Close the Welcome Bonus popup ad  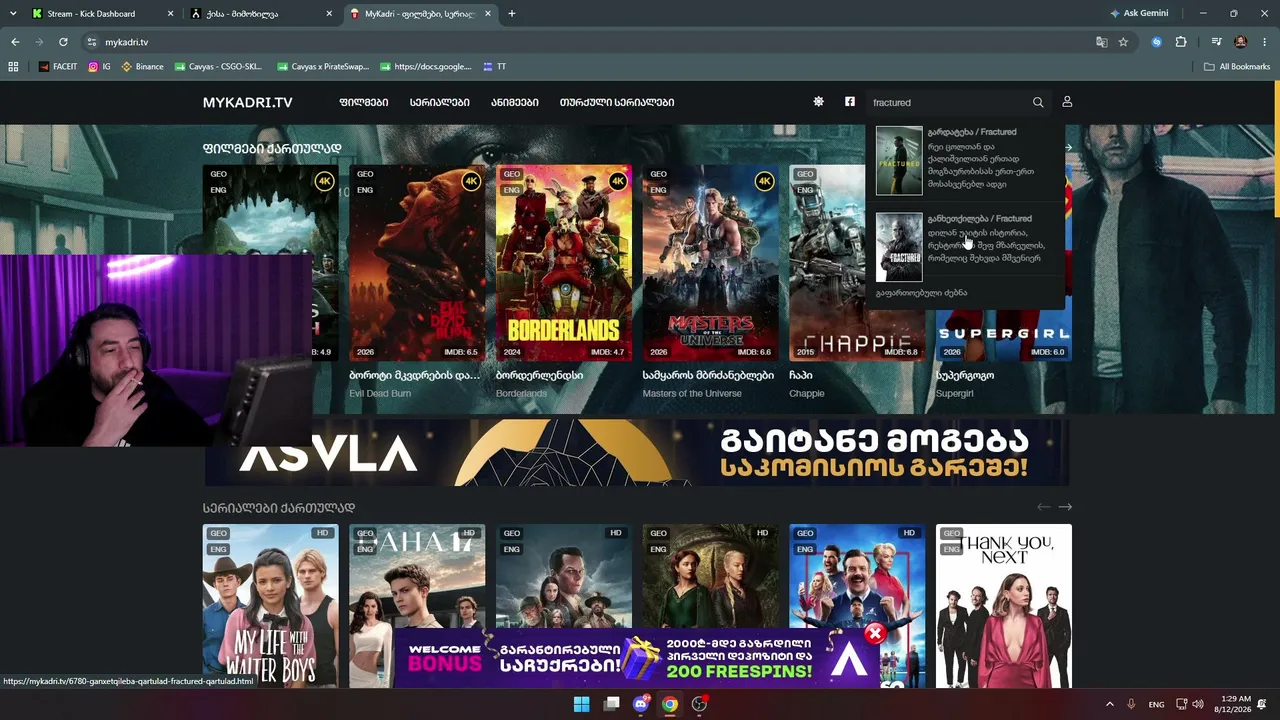click(875, 633)
